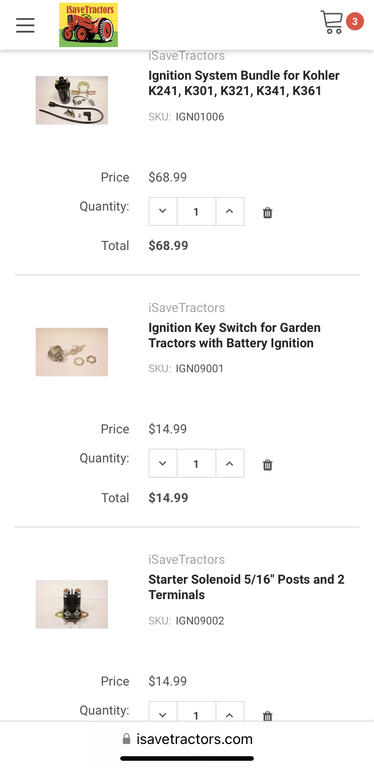Open the shopping cart with 3 items
This screenshot has height=768, width=374.
click(342, 22)
